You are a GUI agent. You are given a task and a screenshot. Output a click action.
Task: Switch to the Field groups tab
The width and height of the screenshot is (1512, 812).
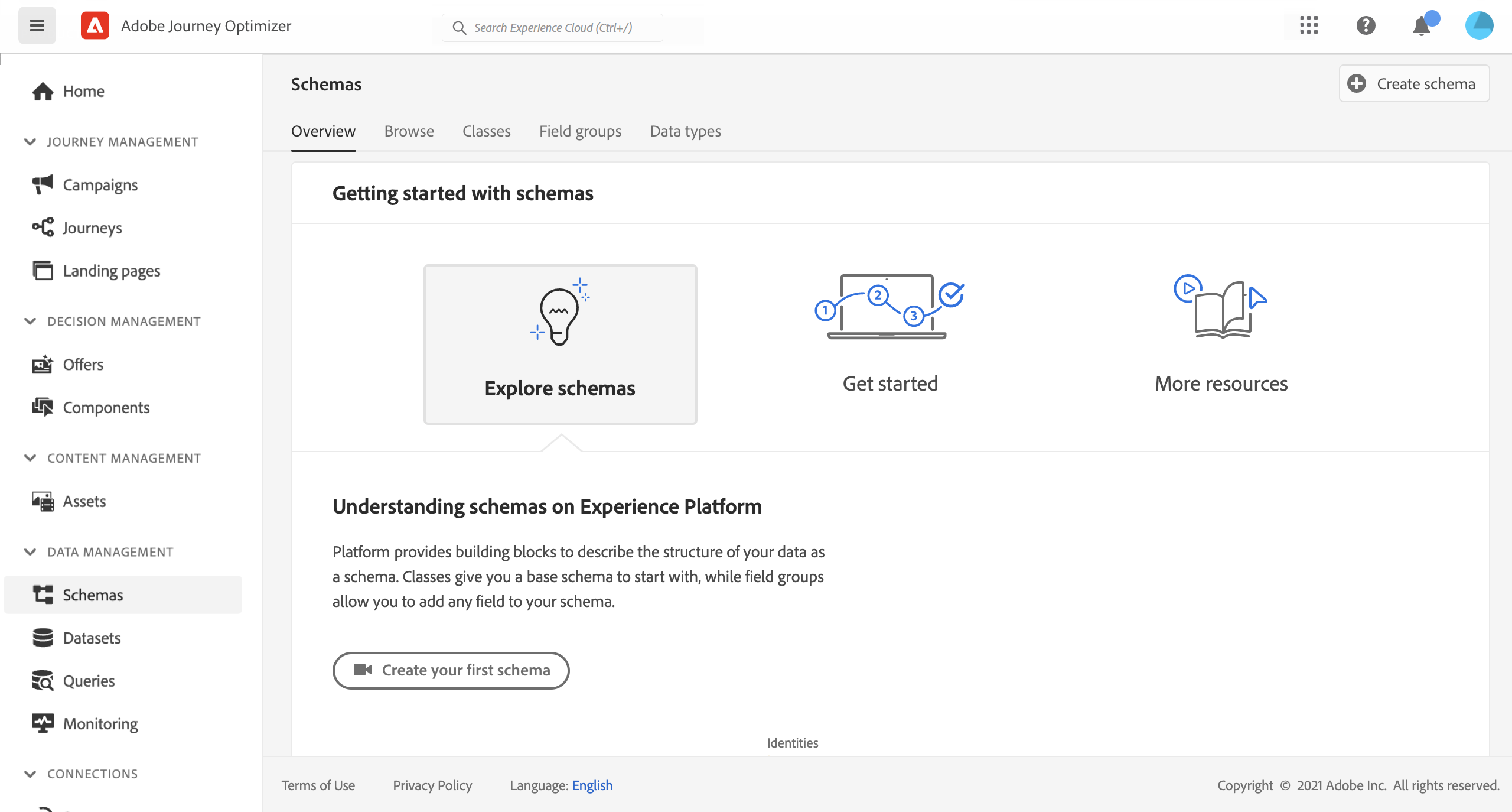click(580, 131)
